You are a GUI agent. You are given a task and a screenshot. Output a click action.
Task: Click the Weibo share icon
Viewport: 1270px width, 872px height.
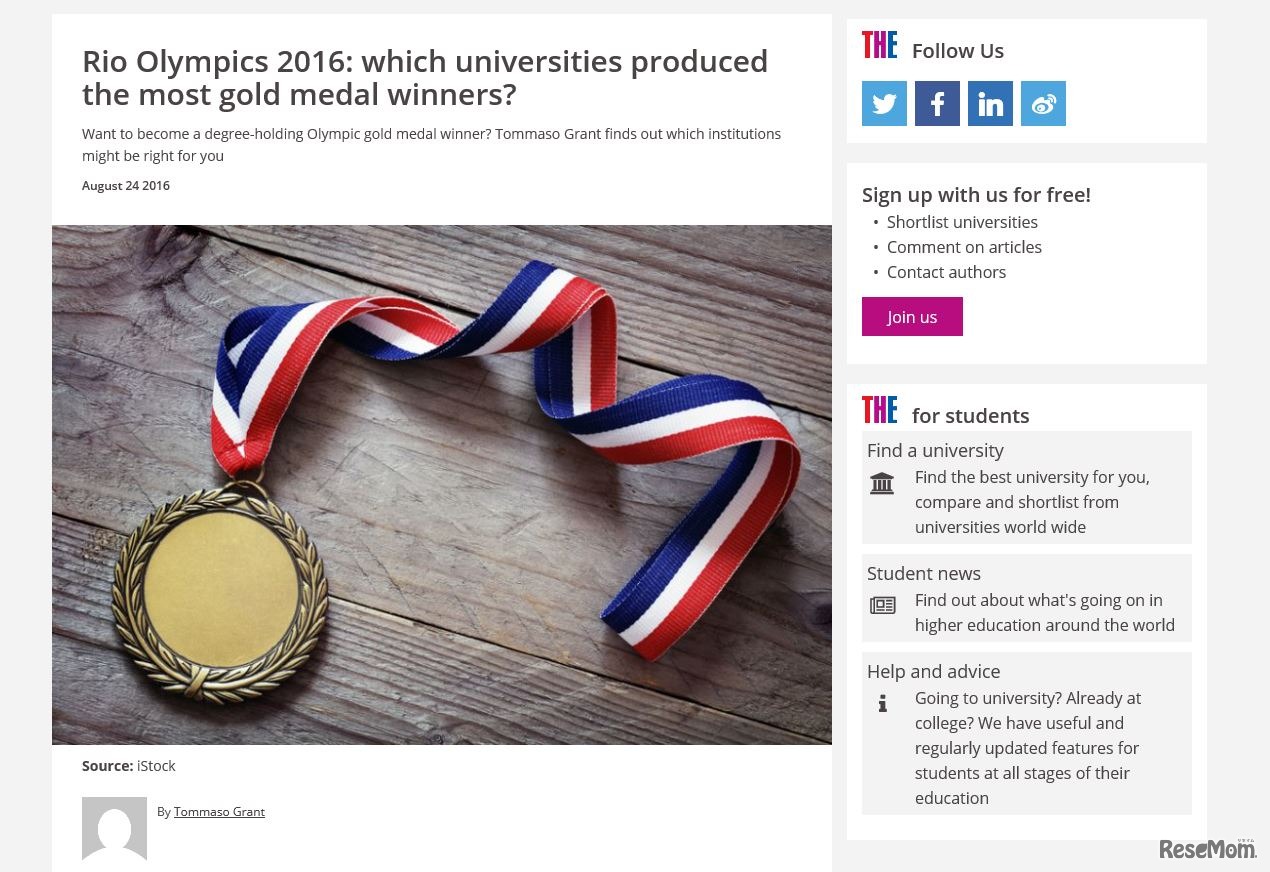[1043, 103]
